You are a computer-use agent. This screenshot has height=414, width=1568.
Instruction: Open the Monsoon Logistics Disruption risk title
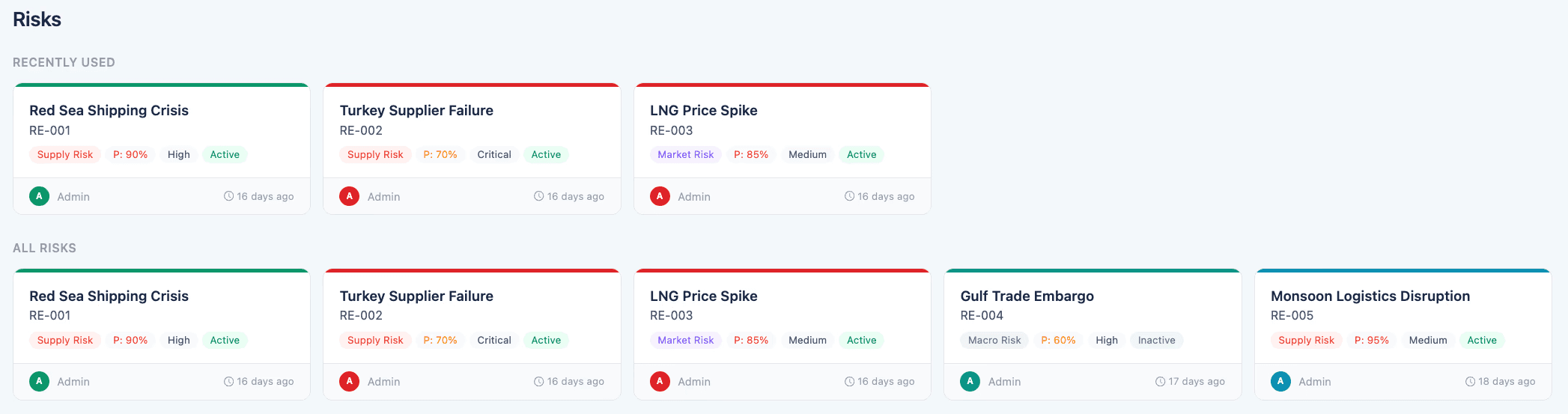[1370, 296]
